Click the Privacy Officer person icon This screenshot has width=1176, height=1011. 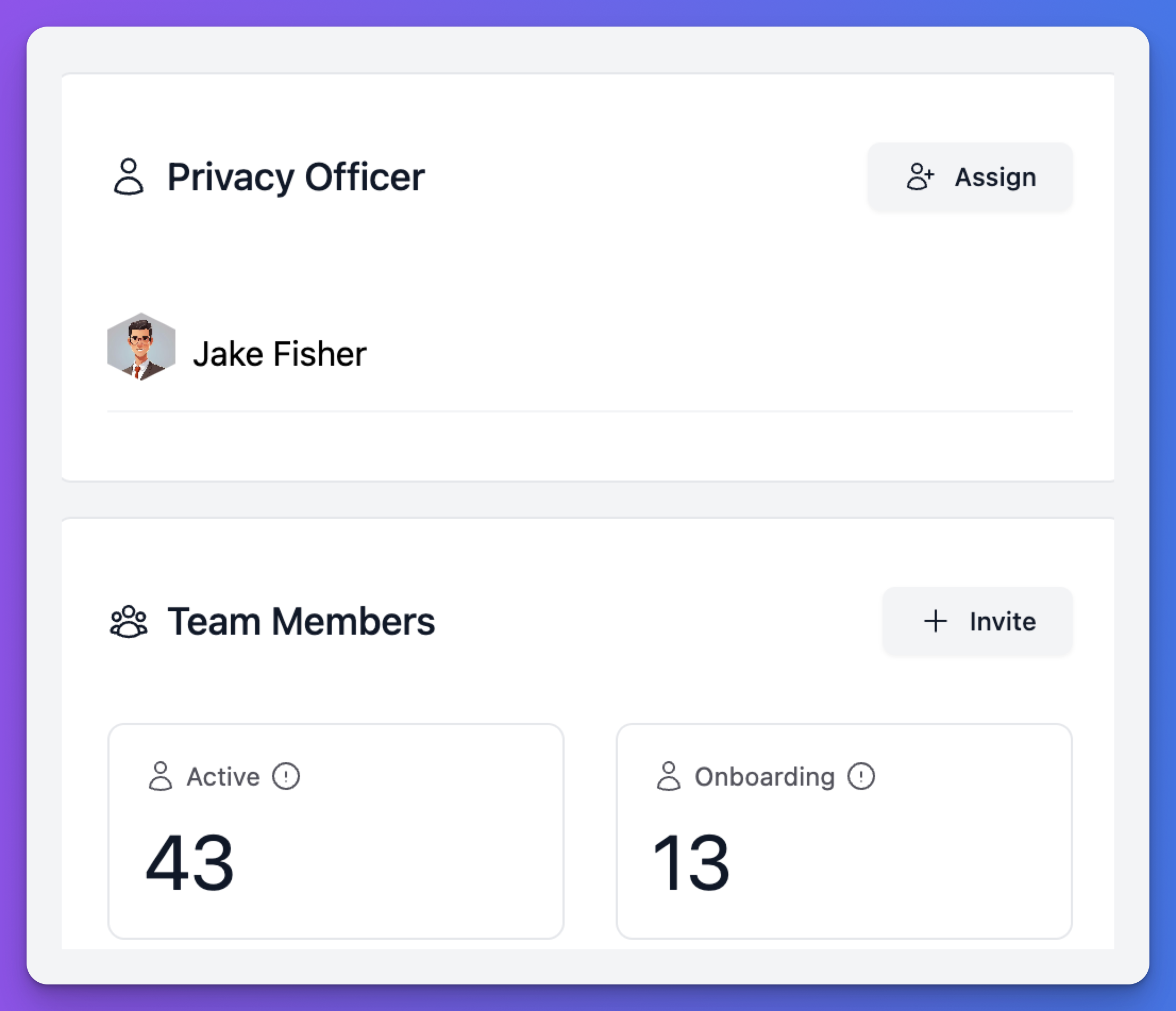pos(129,177)
